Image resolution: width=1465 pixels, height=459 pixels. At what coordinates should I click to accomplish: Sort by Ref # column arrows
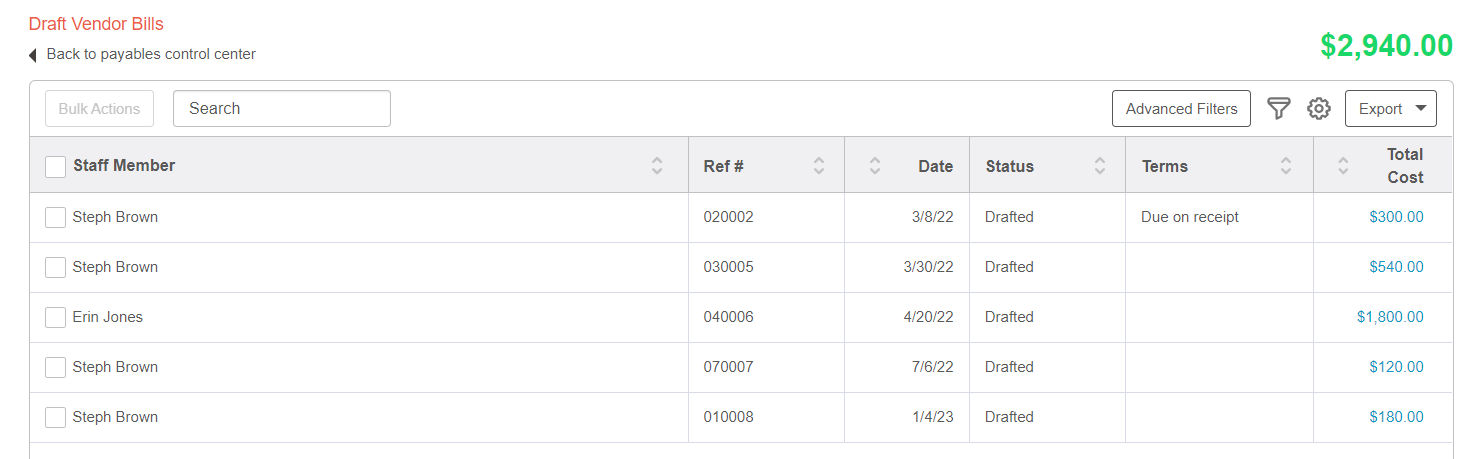click(x=819, y=166)
